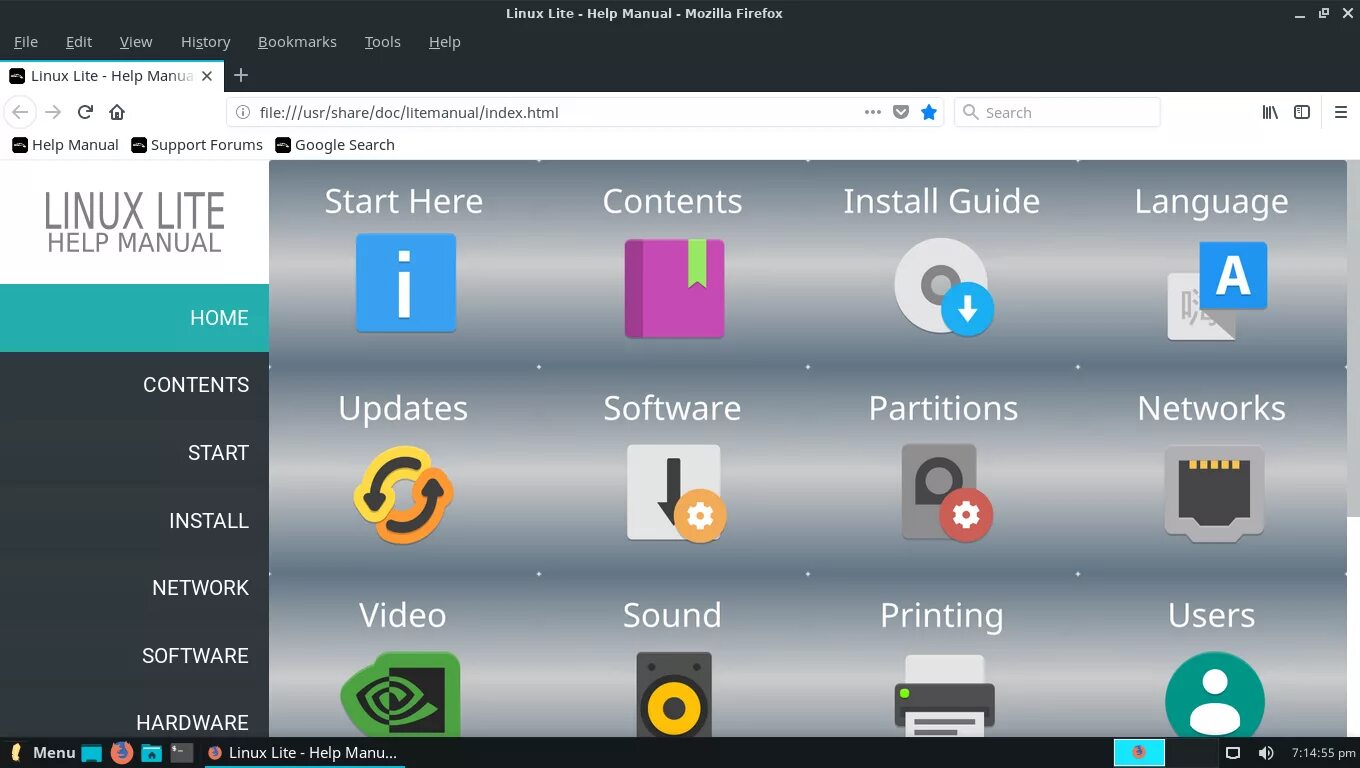This screenshot has height=768, width=1360.
Task: Click the page vertical scrollbar
Action: 1353,340
